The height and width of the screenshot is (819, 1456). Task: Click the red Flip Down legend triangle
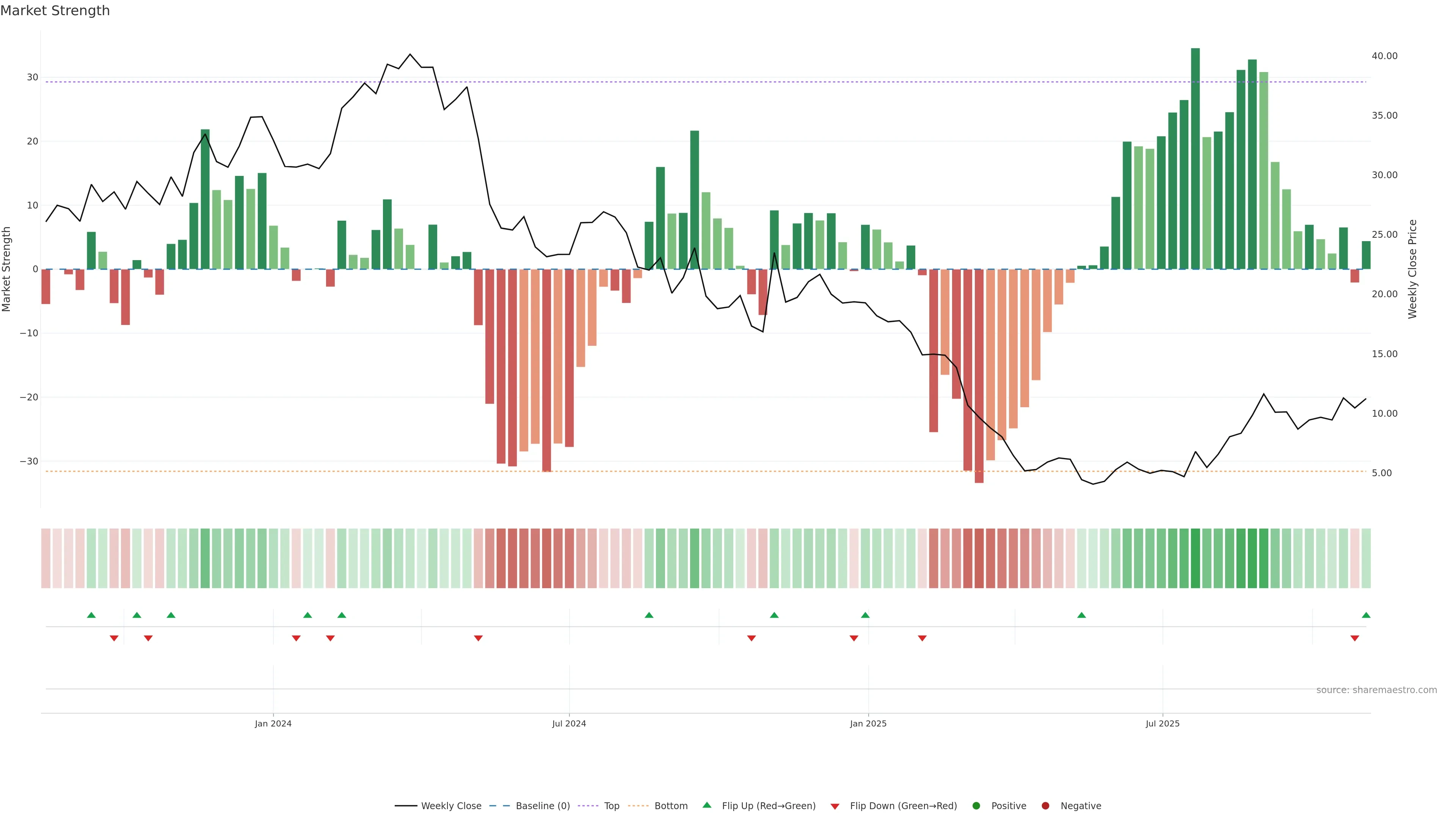(x=835, y=806)
